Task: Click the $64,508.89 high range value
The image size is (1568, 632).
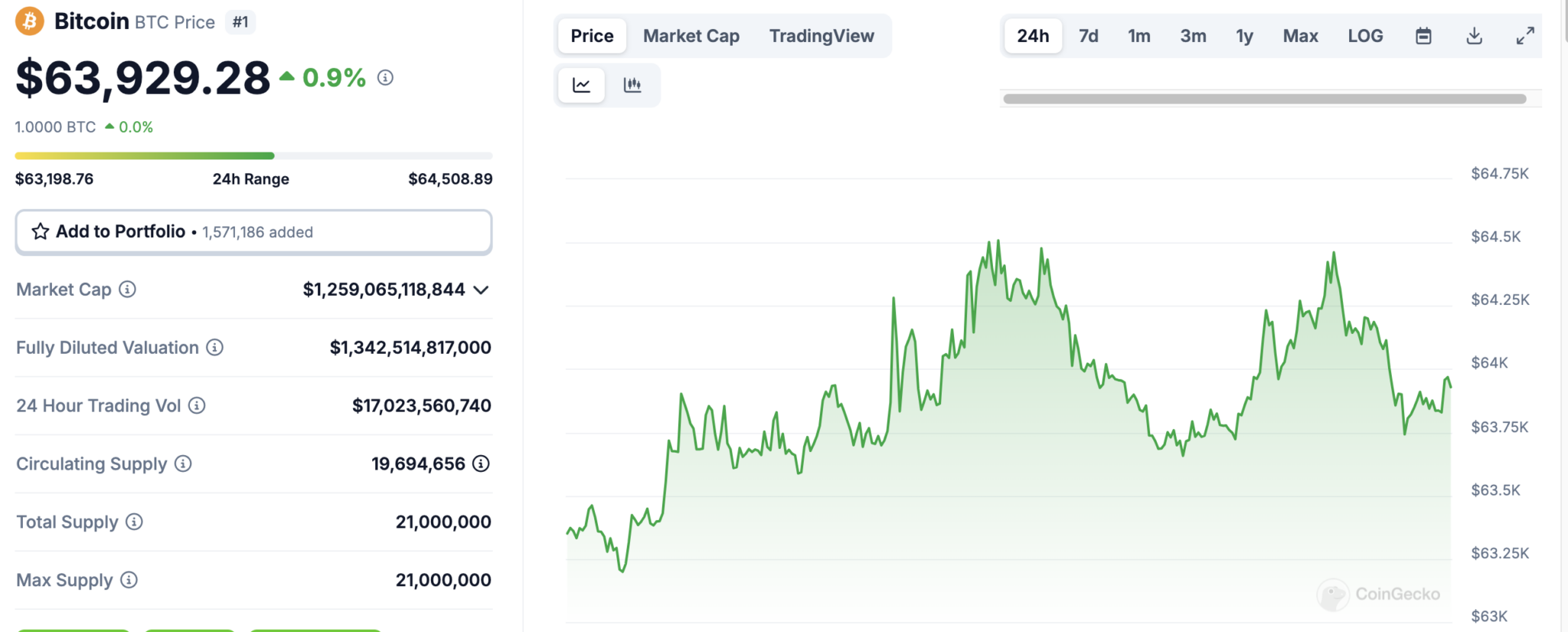Action: click(450, 179)
